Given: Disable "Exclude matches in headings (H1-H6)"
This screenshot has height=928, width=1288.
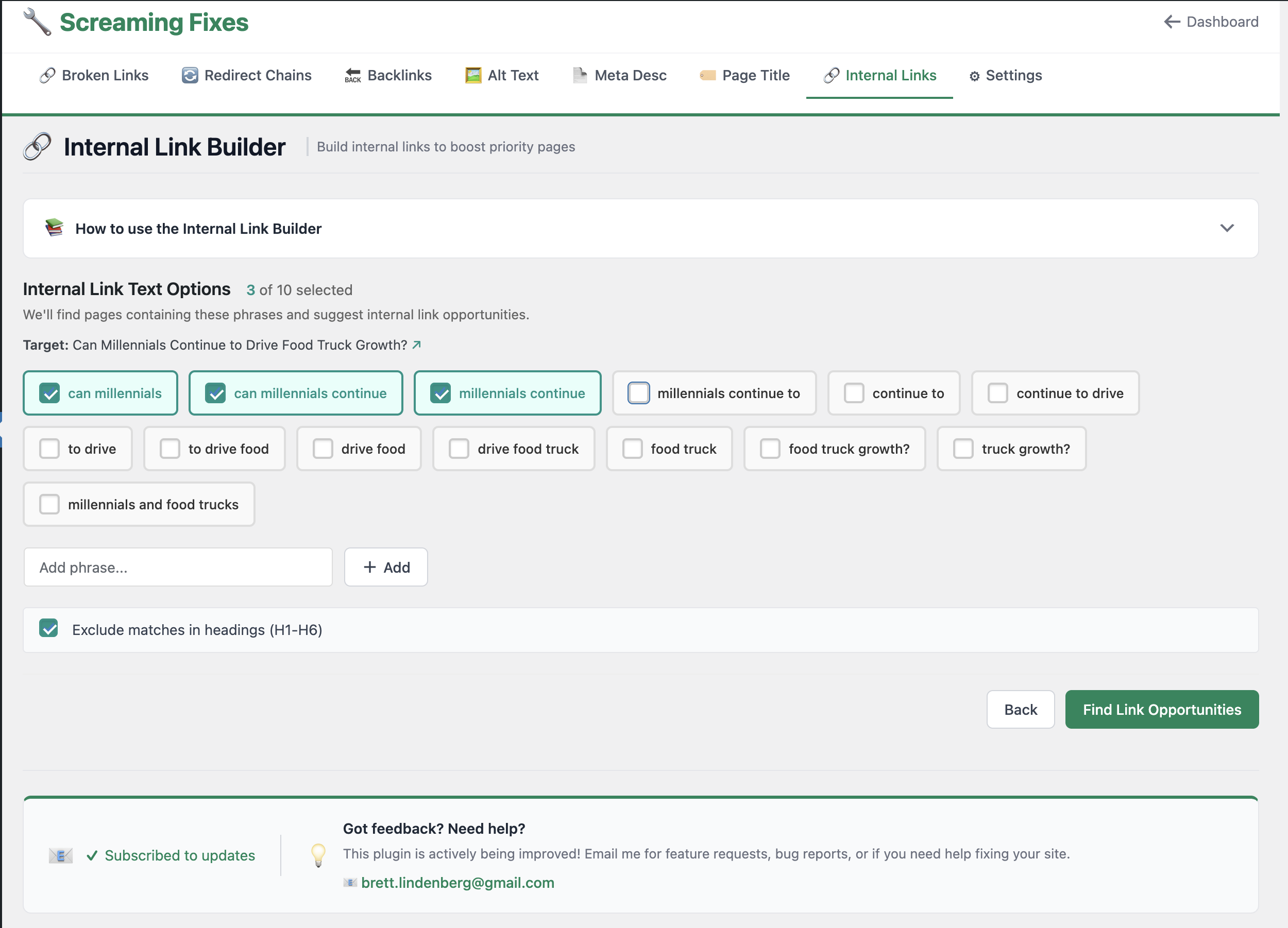Looking at the screenshot, I should [x=49, y=629].
